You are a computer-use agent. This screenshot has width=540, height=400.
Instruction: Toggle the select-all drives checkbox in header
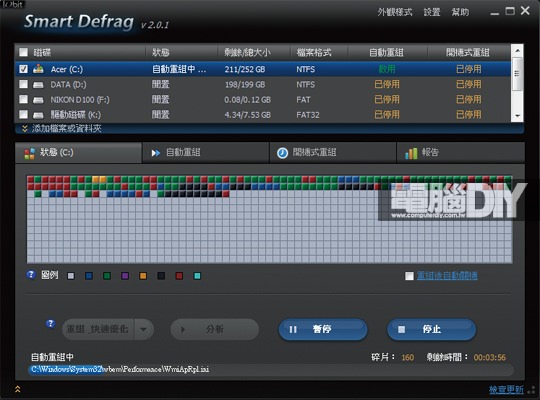point(23,52)
